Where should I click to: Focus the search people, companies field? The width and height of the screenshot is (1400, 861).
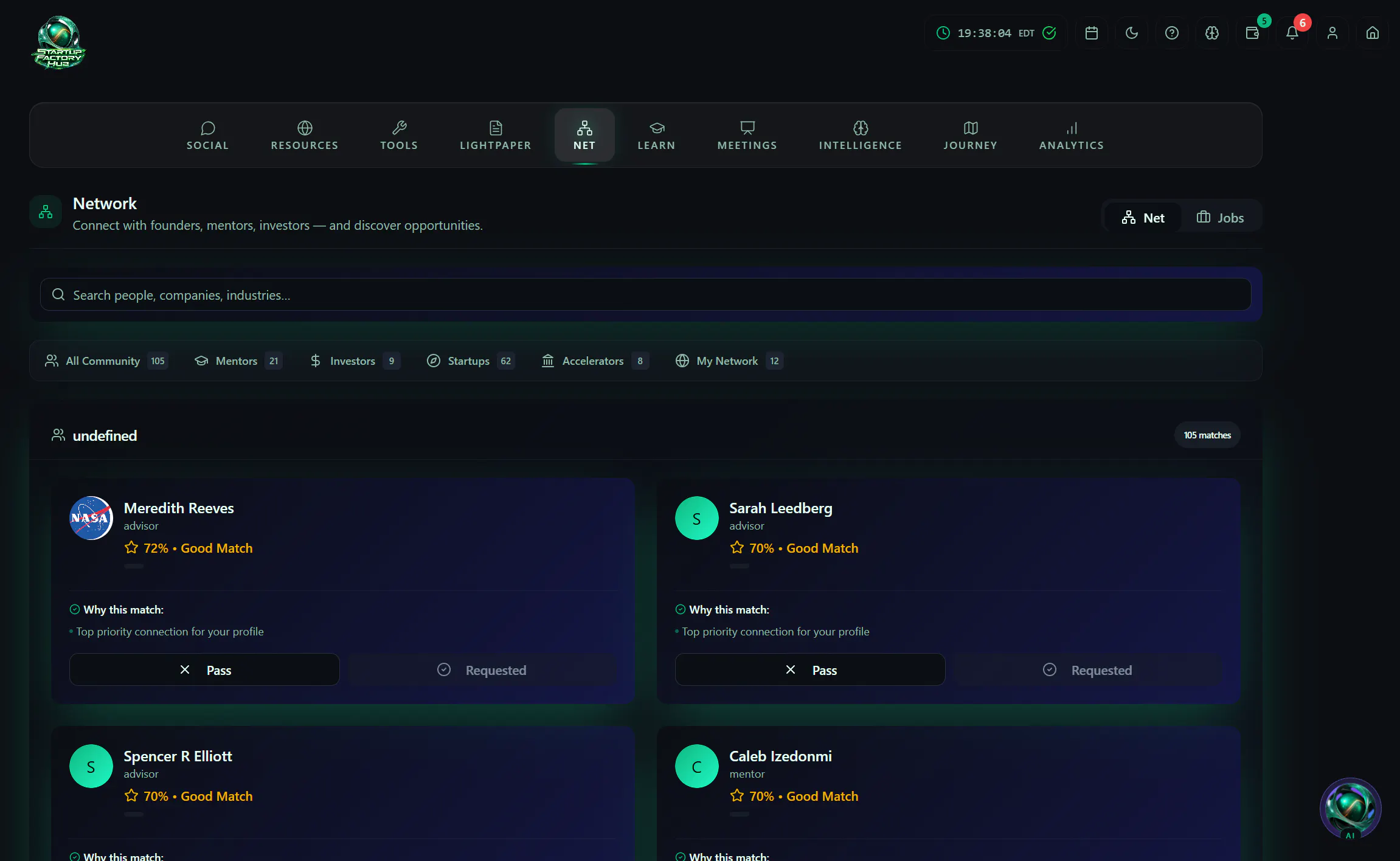[645, 295]
